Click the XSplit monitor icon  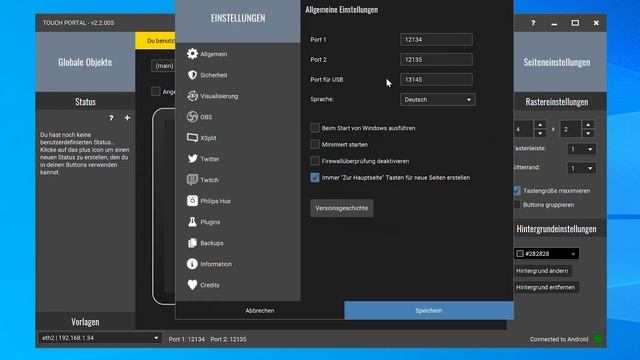click(192, 138)
